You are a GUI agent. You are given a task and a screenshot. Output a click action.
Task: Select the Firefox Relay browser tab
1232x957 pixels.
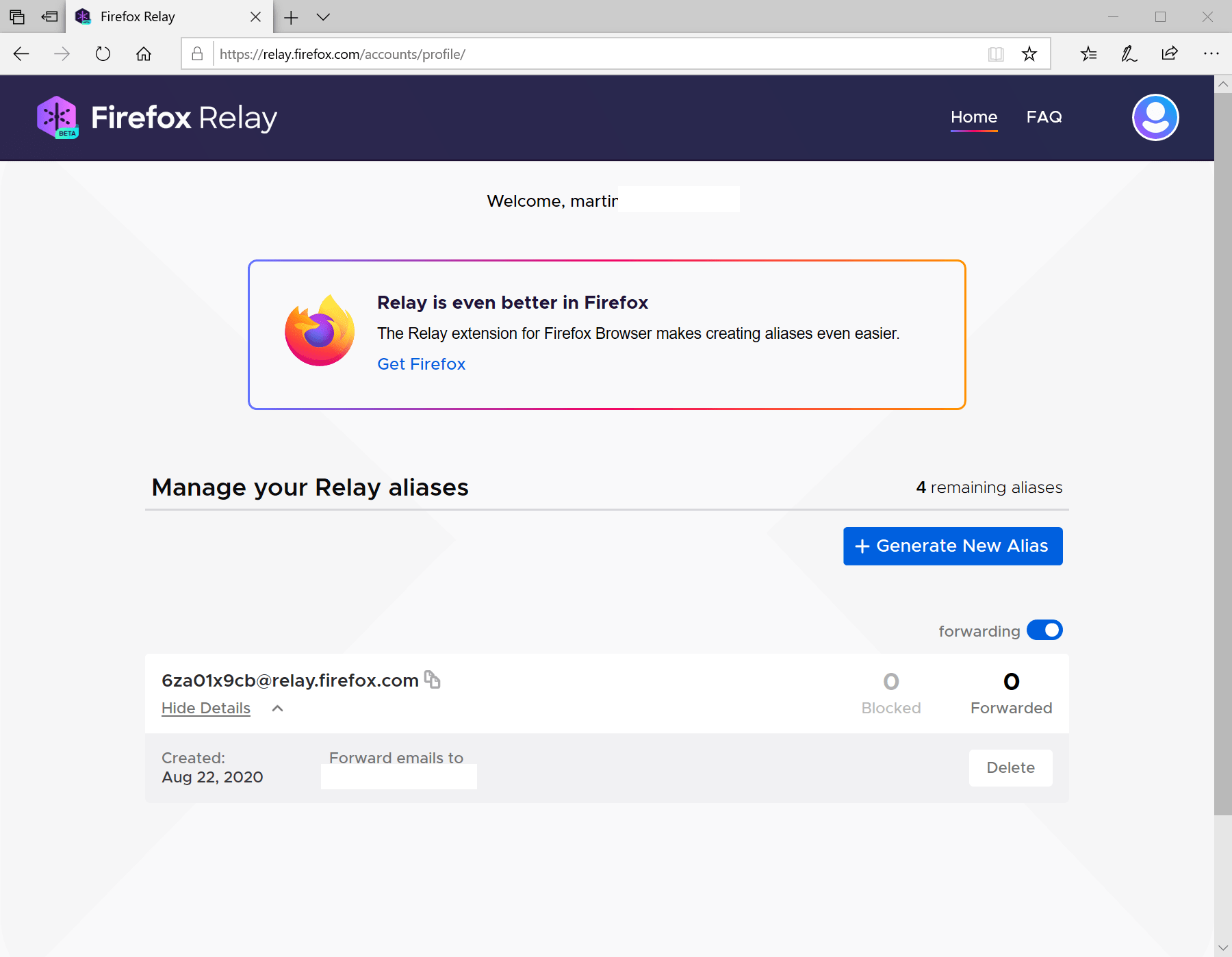[169, 16]
